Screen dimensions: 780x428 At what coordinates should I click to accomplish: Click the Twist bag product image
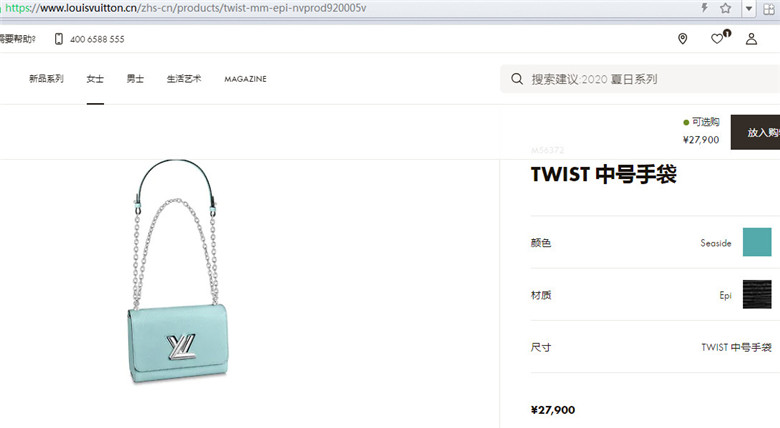point(178,271)
